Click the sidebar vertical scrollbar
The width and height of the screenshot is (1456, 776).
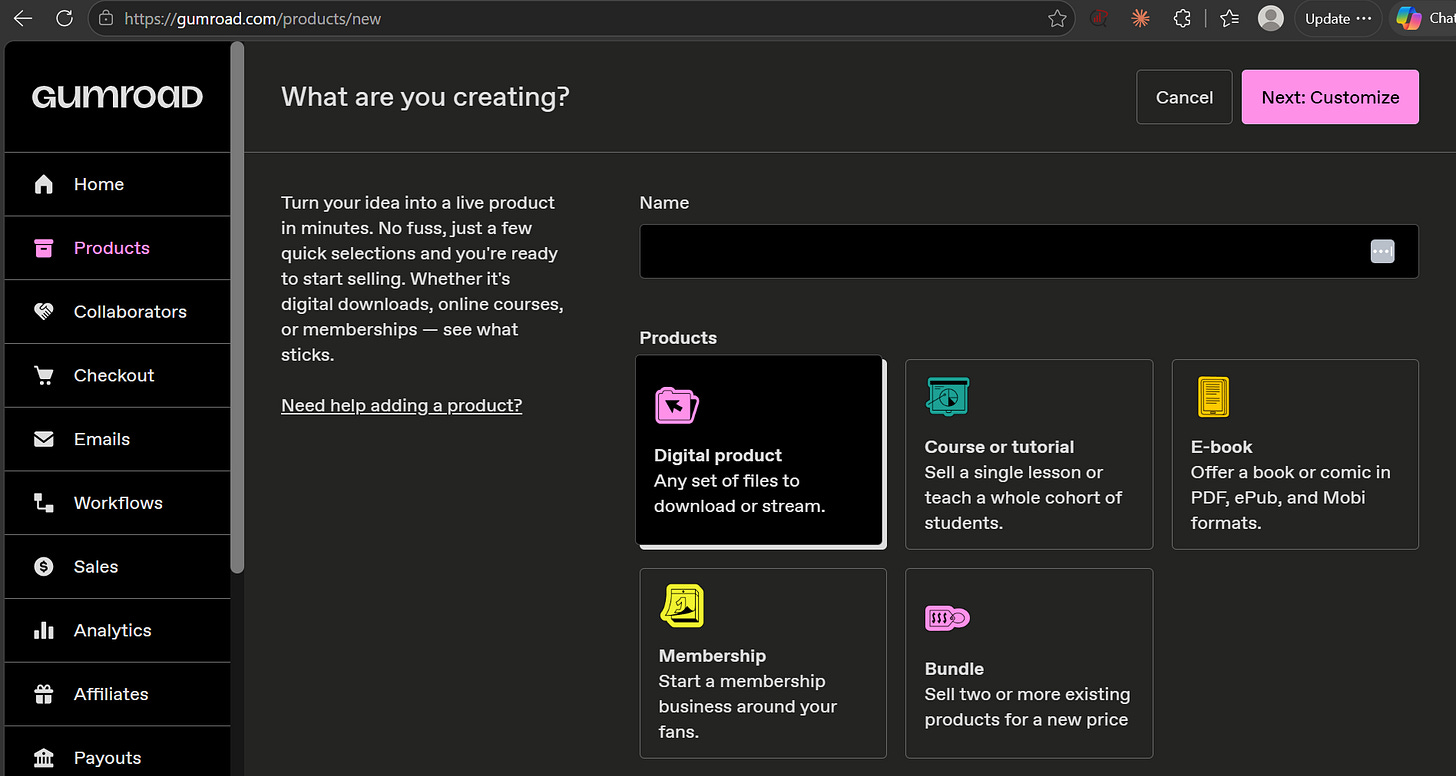pyautogui.click(x=237, y=308)
